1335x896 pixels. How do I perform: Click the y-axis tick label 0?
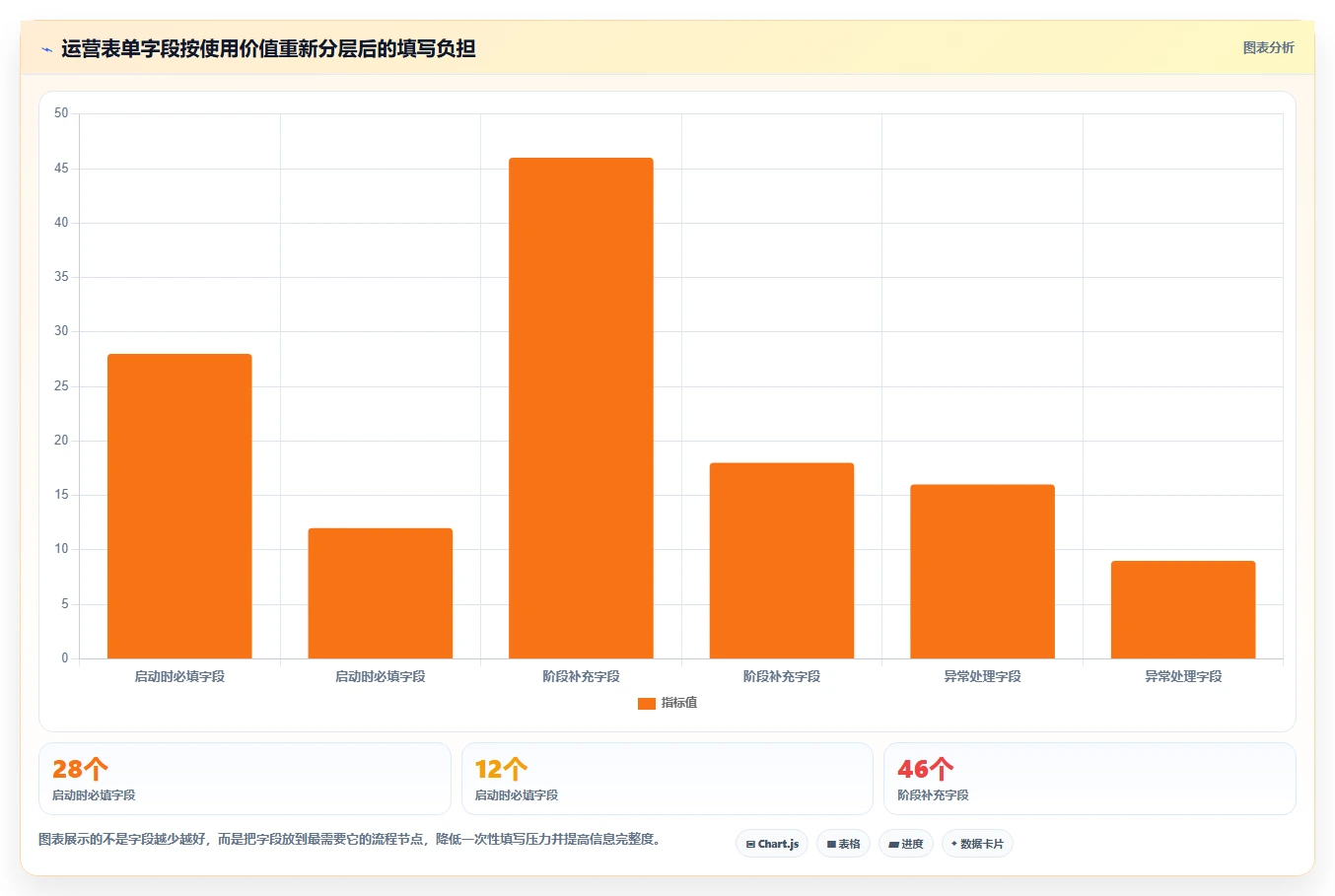tap(65, 658)
